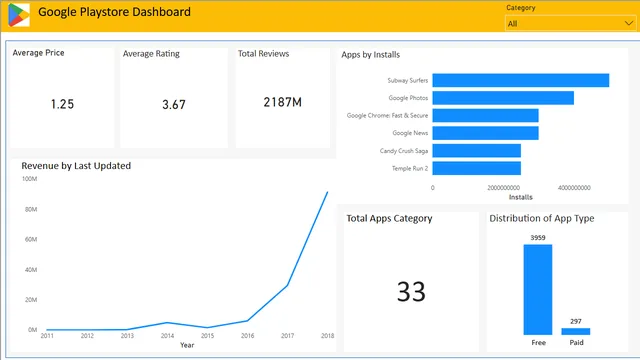The height and width of the screenshot is (360, 640).
Task: Click the Free axis label
Action: click(538, 342)
